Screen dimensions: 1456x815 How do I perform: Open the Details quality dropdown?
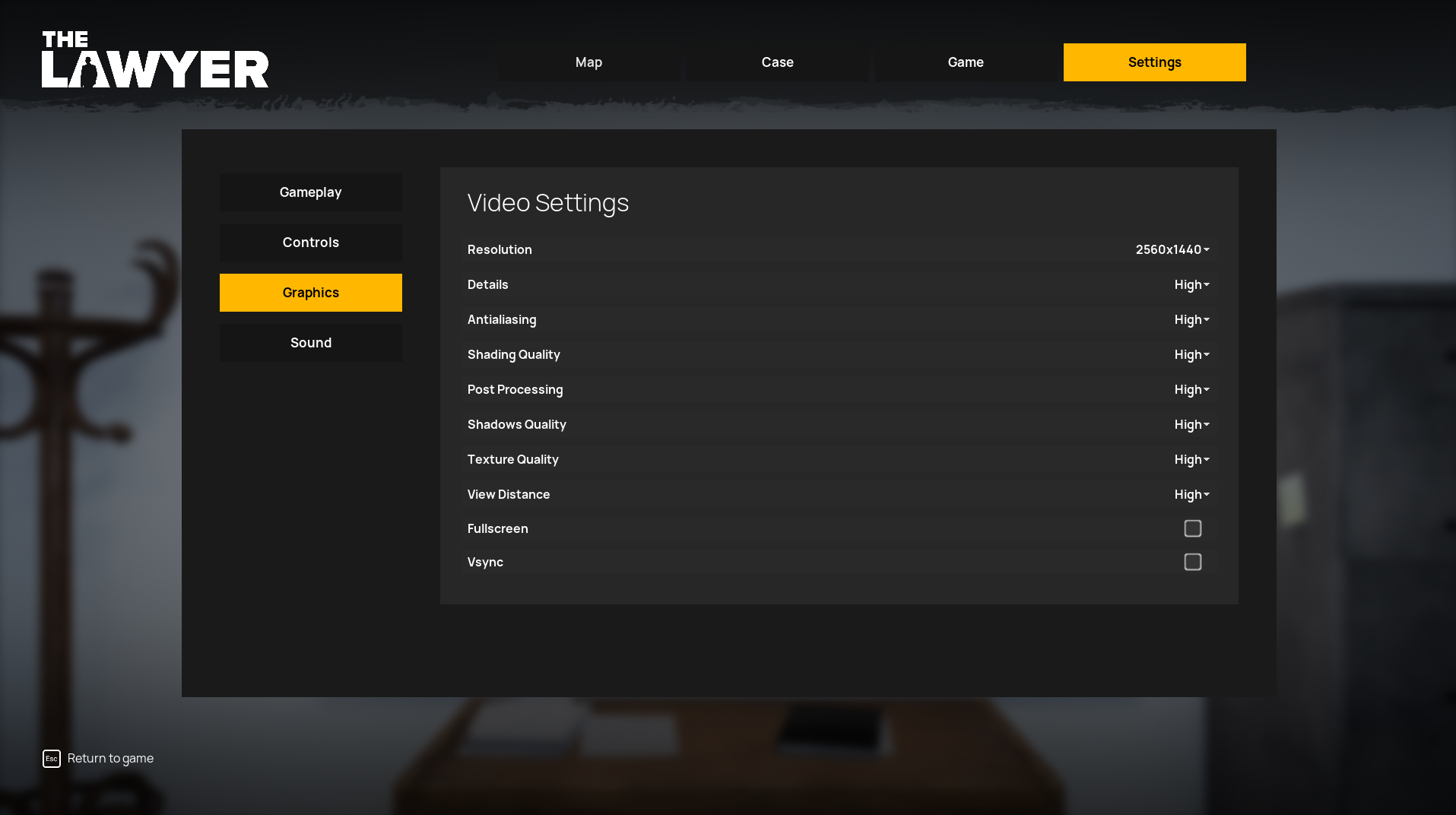[x=1191, y=284]
